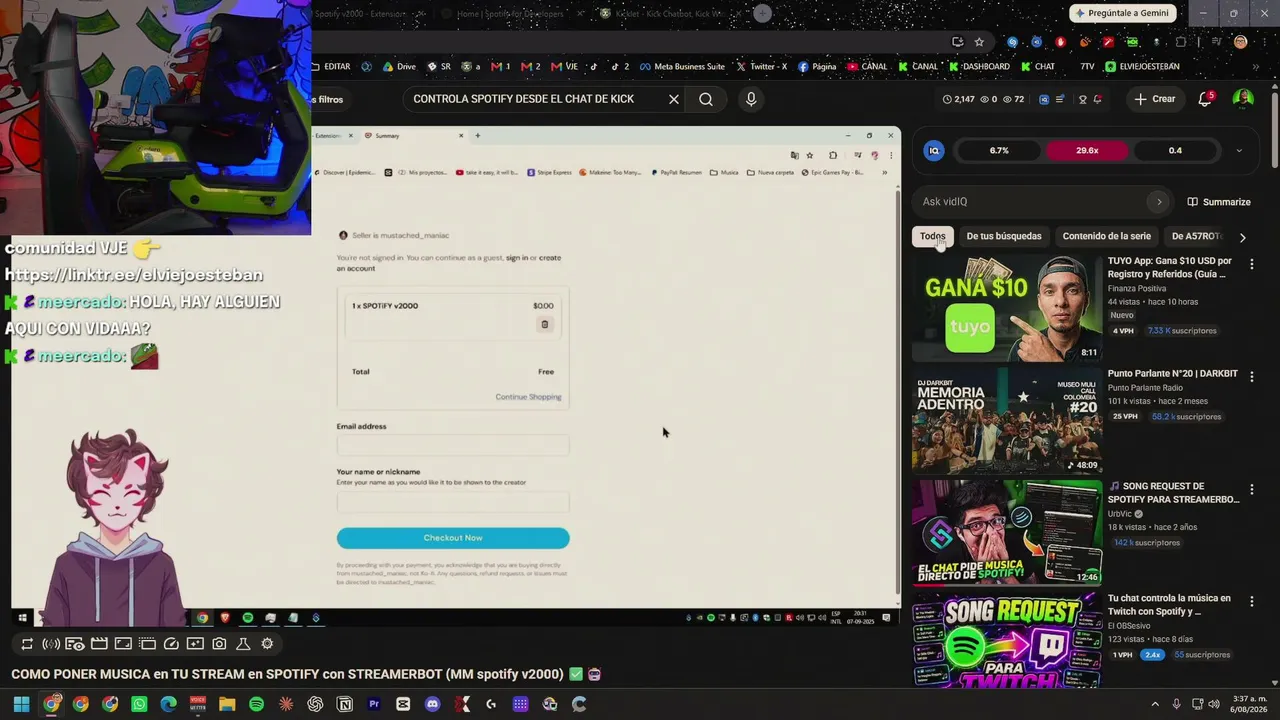The image size is (1280, 720).
Task: Click the vidIQ logo in the stats panel
Action: click(x=934, y=151)
